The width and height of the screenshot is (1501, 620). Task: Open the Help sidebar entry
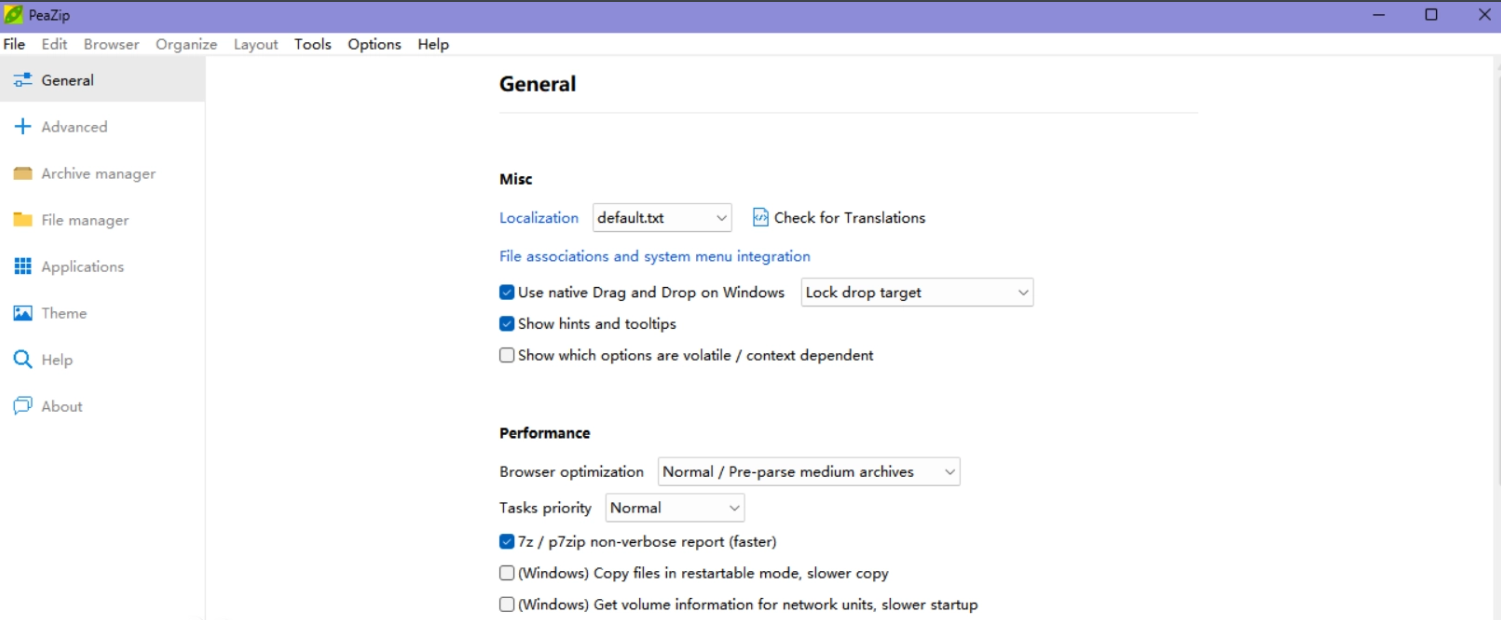102,360
